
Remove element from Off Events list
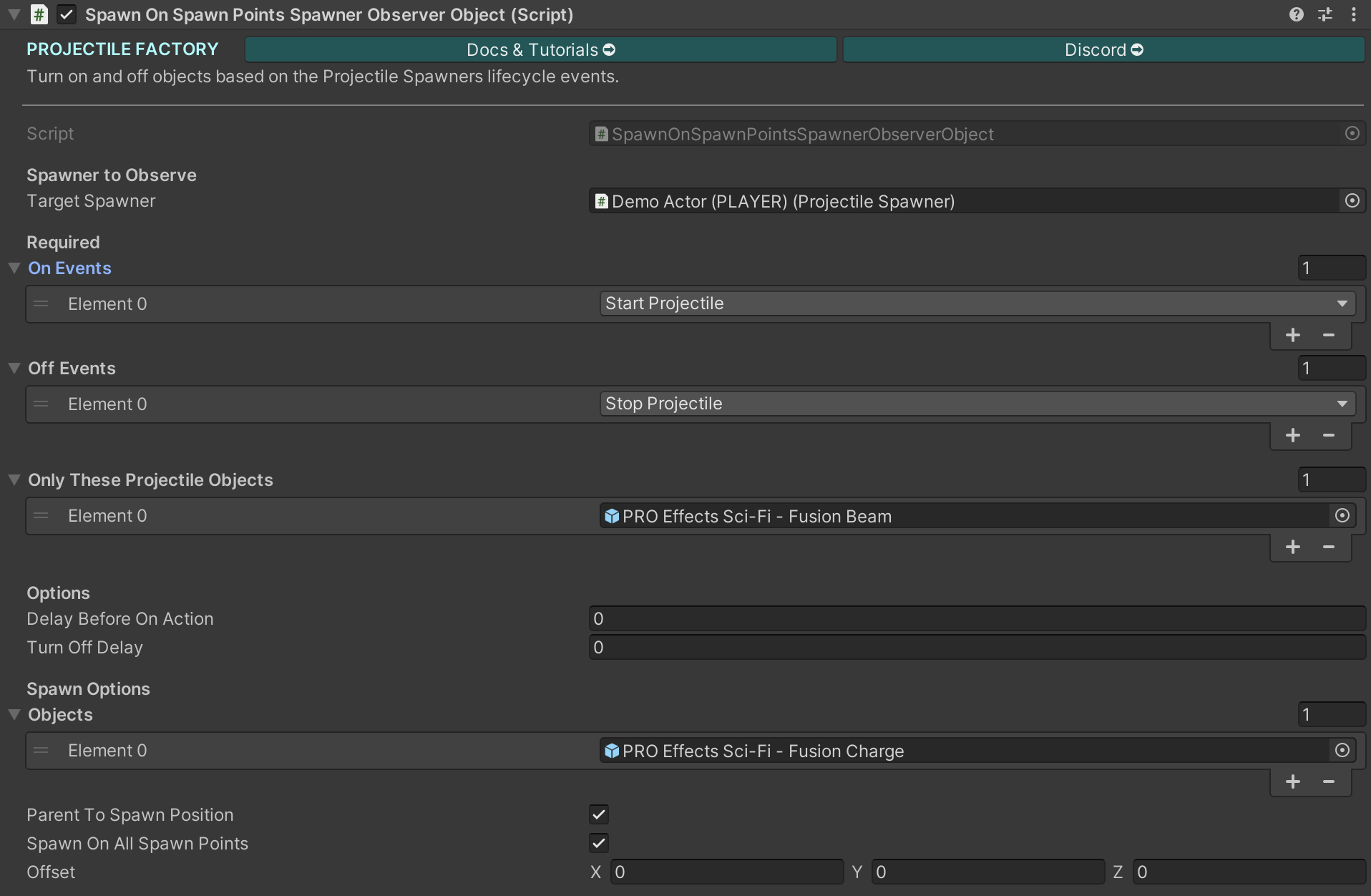[x=1329, y=436]
